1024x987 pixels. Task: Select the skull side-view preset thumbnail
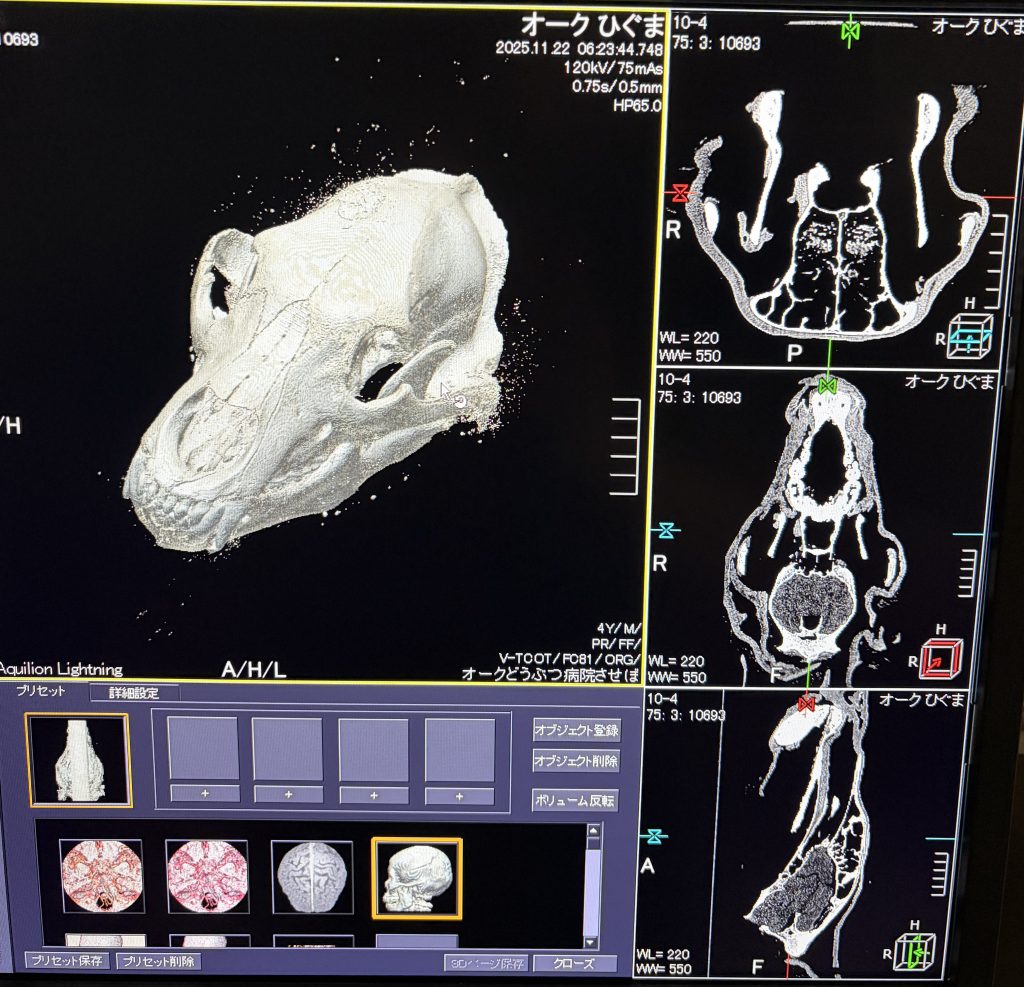(417, 877)
